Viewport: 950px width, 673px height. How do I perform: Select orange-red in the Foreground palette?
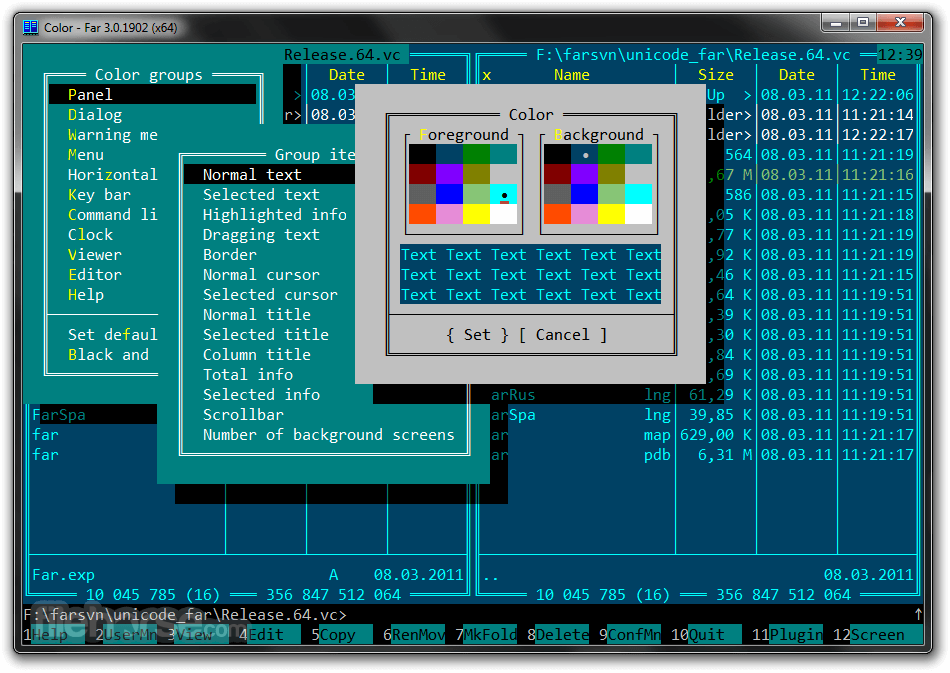(422, 214)
